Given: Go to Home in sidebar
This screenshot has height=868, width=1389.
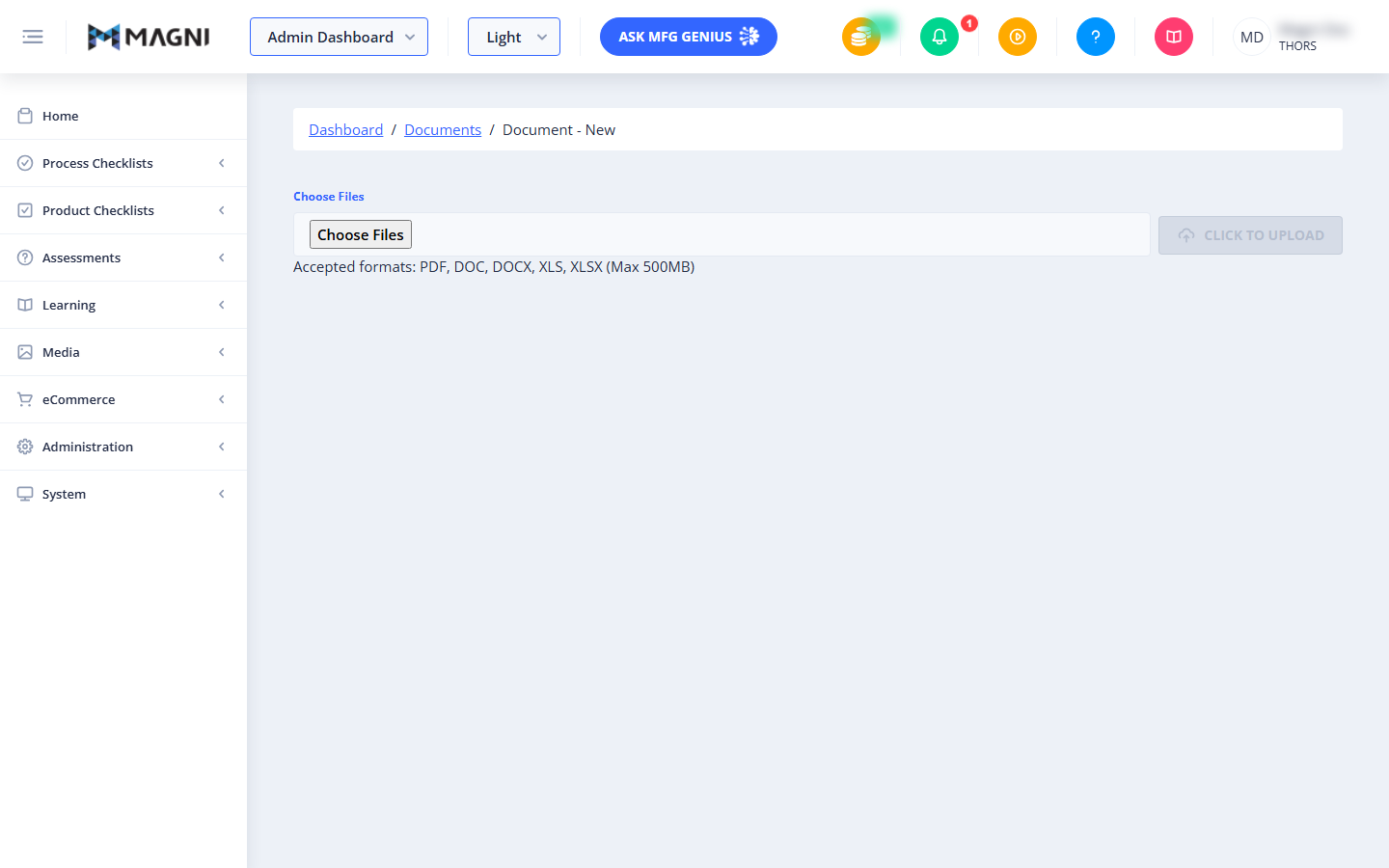Looking at the screenshot, I should [123, 116].
